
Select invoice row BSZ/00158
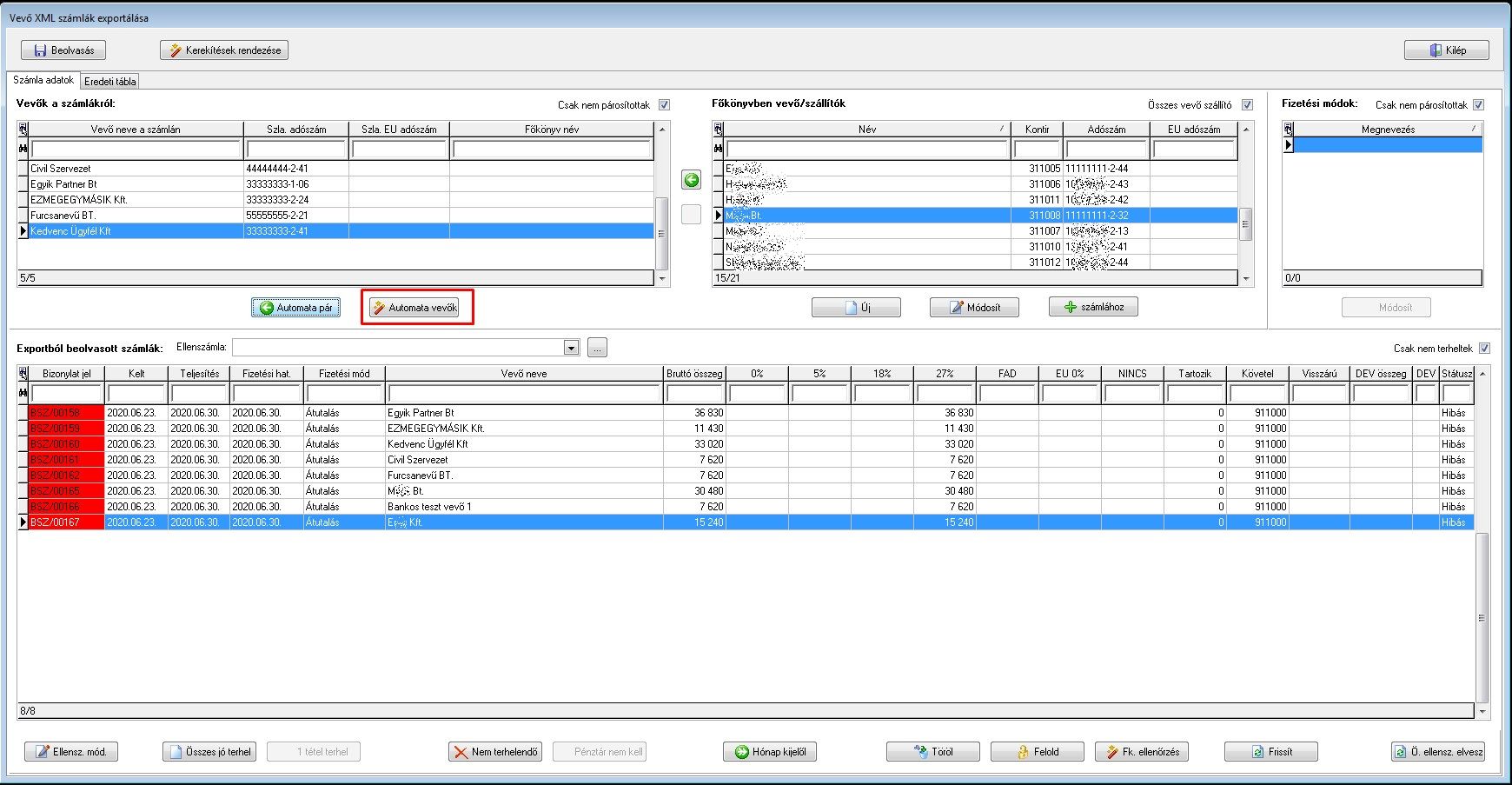(x=746, y=413)
